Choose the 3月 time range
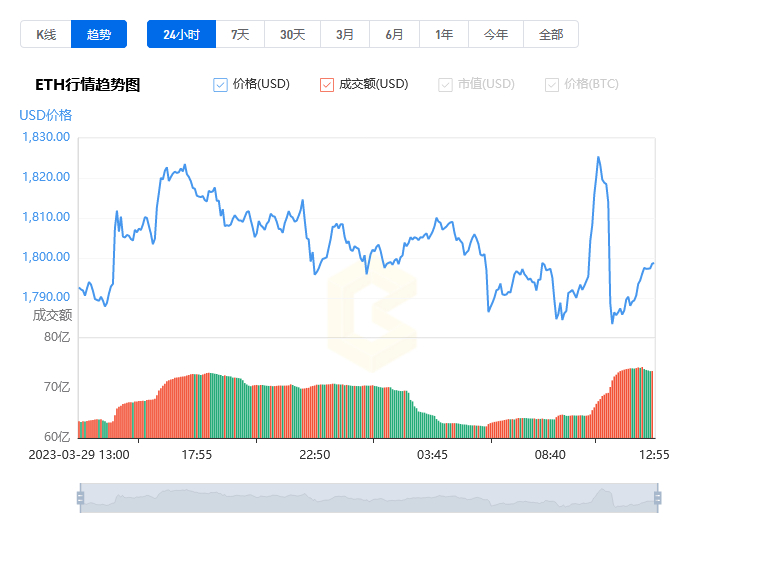Image resolution: width=780 pixels, height=563 pixels. 345,34
